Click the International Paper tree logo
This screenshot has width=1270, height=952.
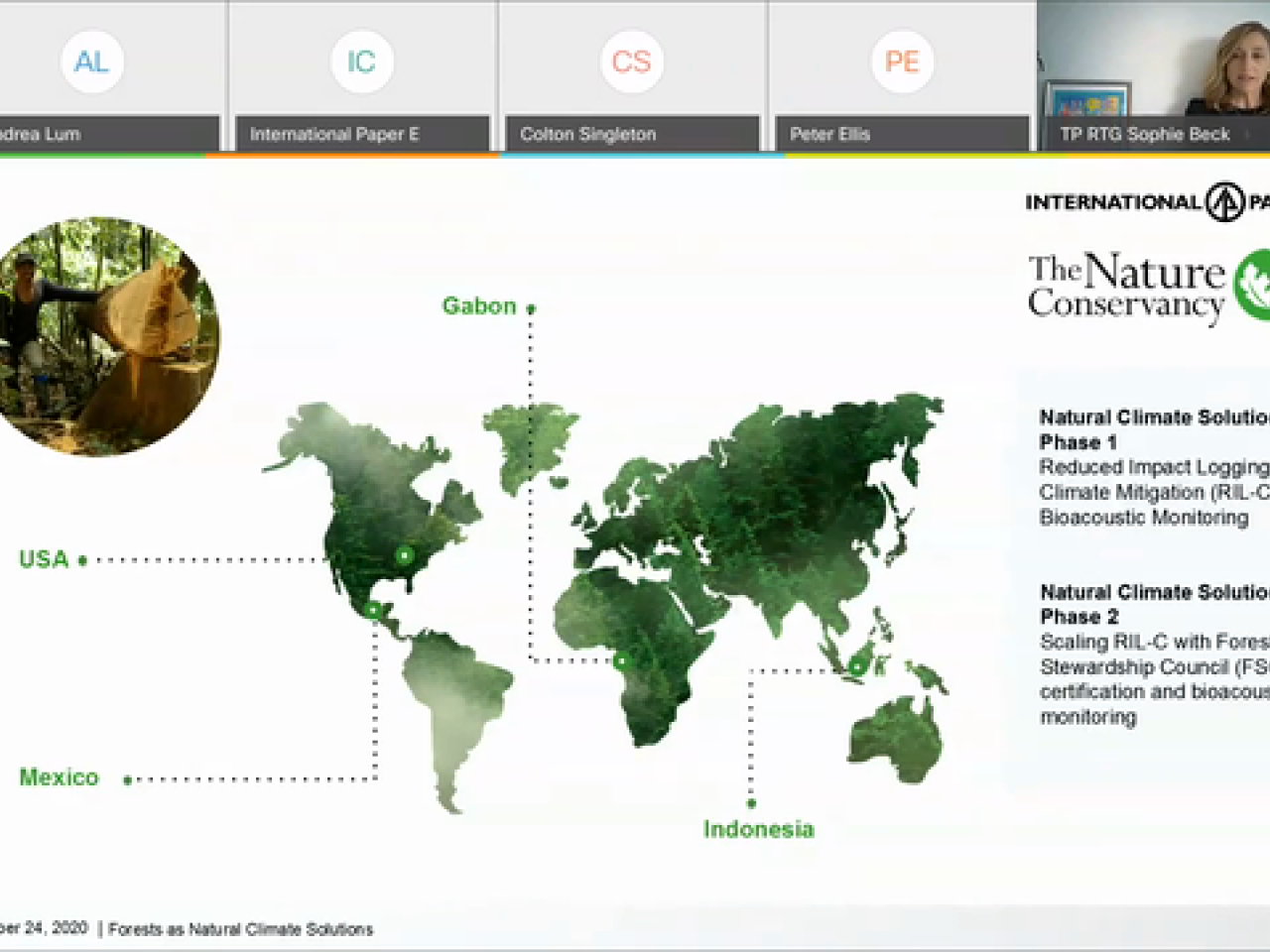(x=1225, y=201)
